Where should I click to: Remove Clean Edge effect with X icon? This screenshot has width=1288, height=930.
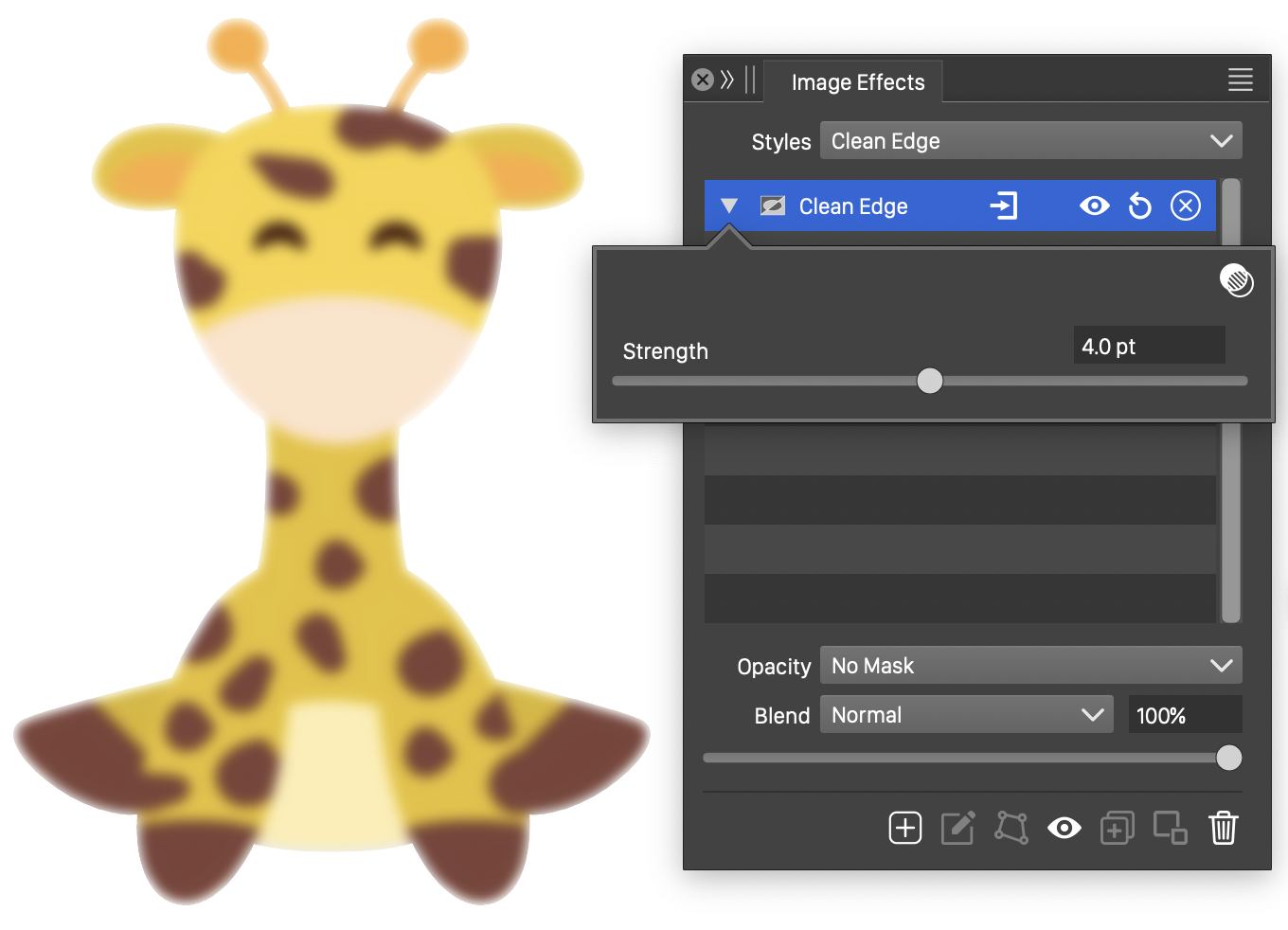tap(1186, 206)
